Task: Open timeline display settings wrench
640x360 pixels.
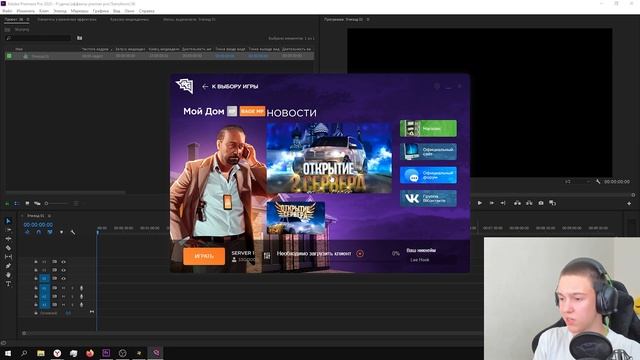Action: (x=73, y=232)
